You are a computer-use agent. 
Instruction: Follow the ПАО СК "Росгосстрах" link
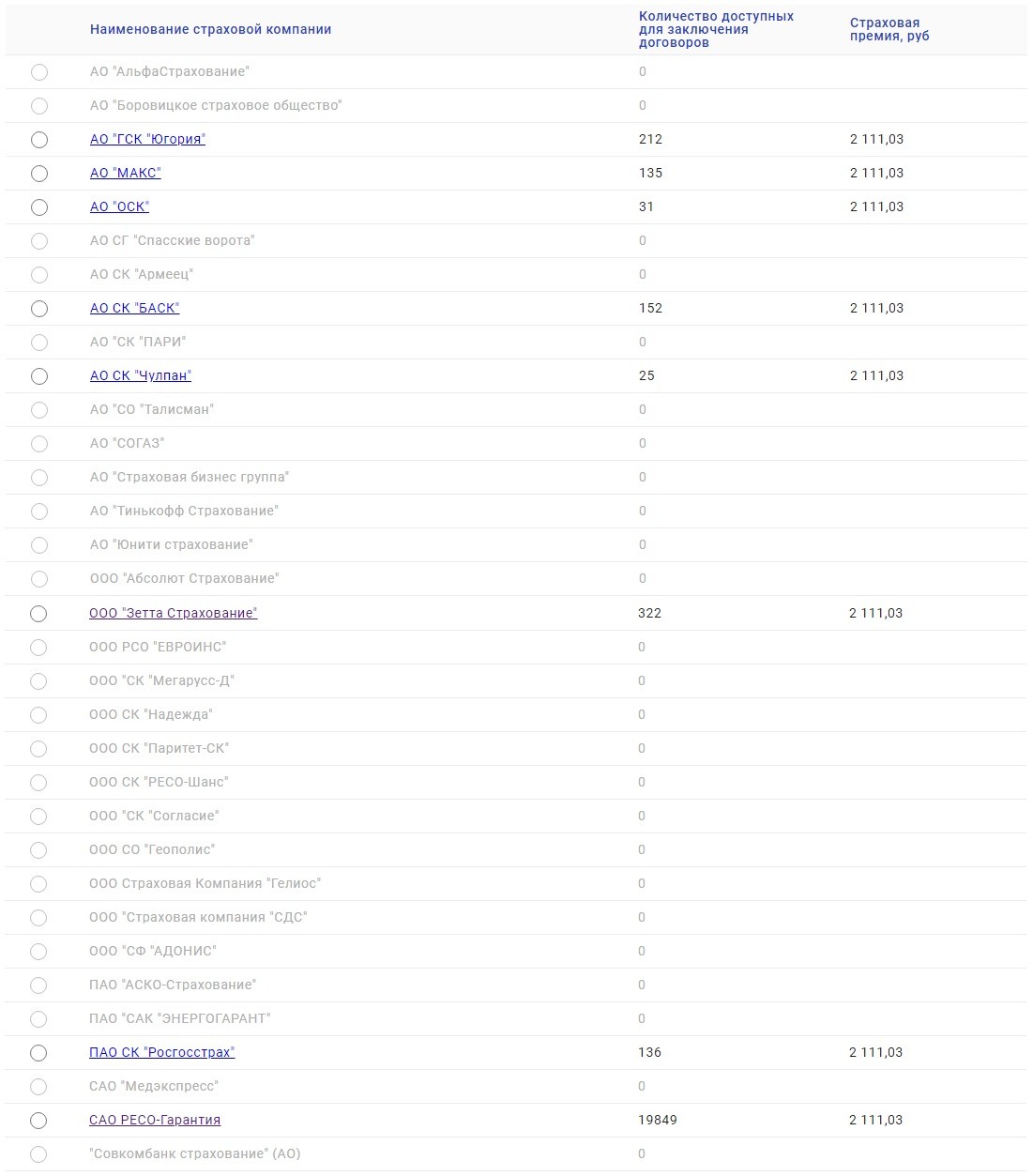pos(161,1052)
